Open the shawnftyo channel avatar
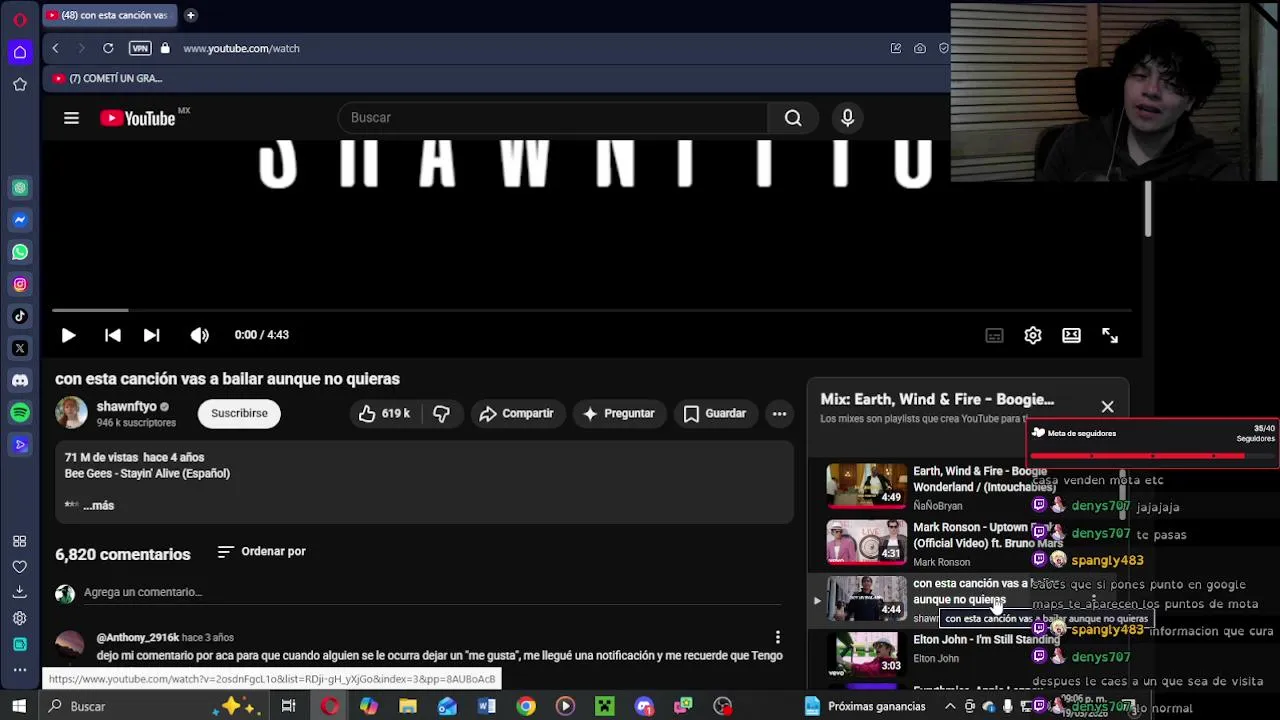Image resolution: width=1280 pixels, height=720 pixels. pyautogui.click(x=71, y=413)
